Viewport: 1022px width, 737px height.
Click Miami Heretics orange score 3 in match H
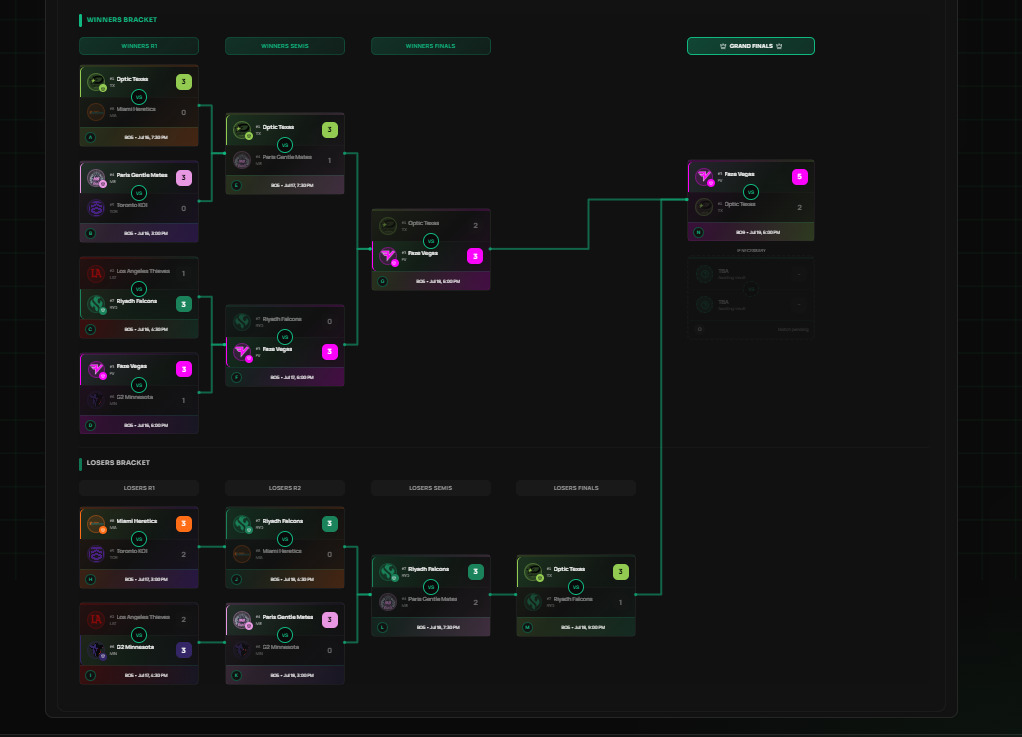[184, 524]
